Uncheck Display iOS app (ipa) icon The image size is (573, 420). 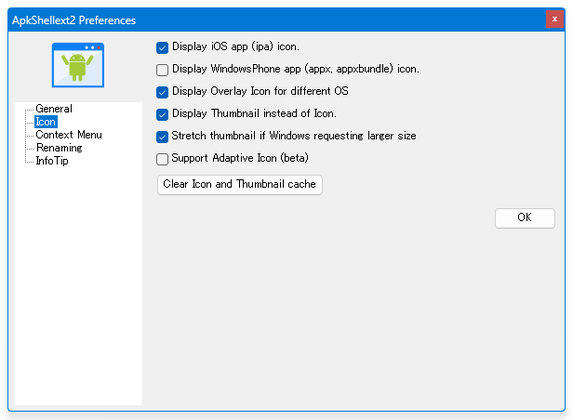[x=162, y=48]
